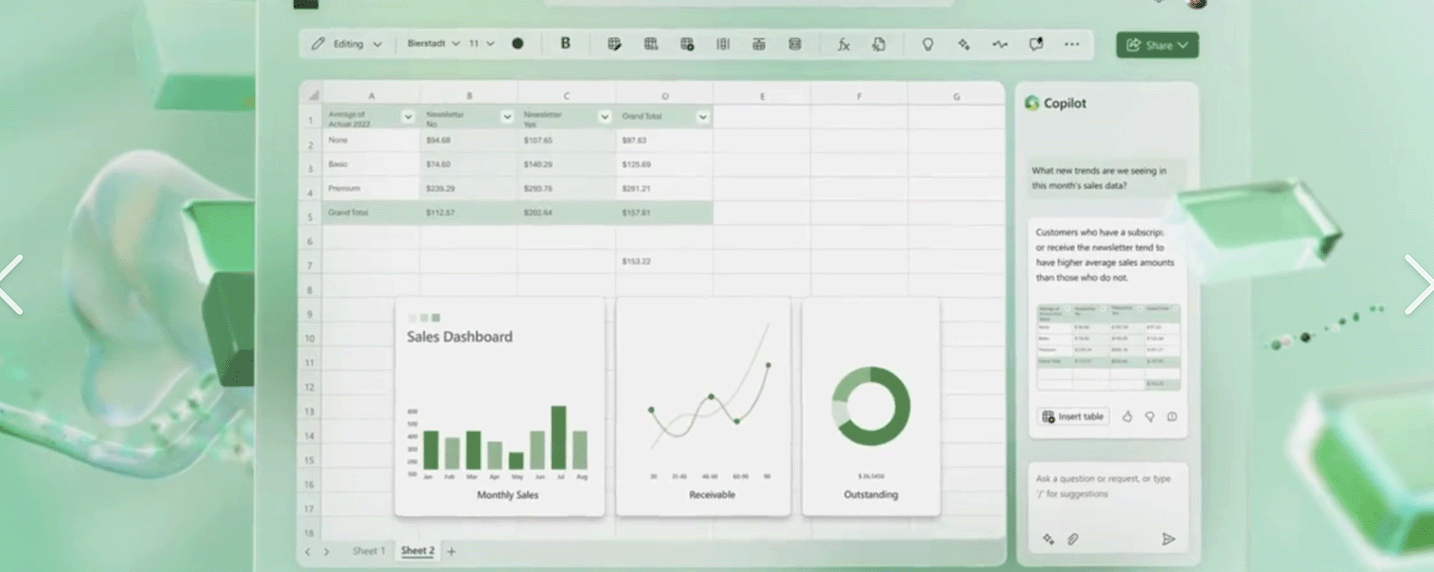Open the comments icon in toolbar

1036,44
